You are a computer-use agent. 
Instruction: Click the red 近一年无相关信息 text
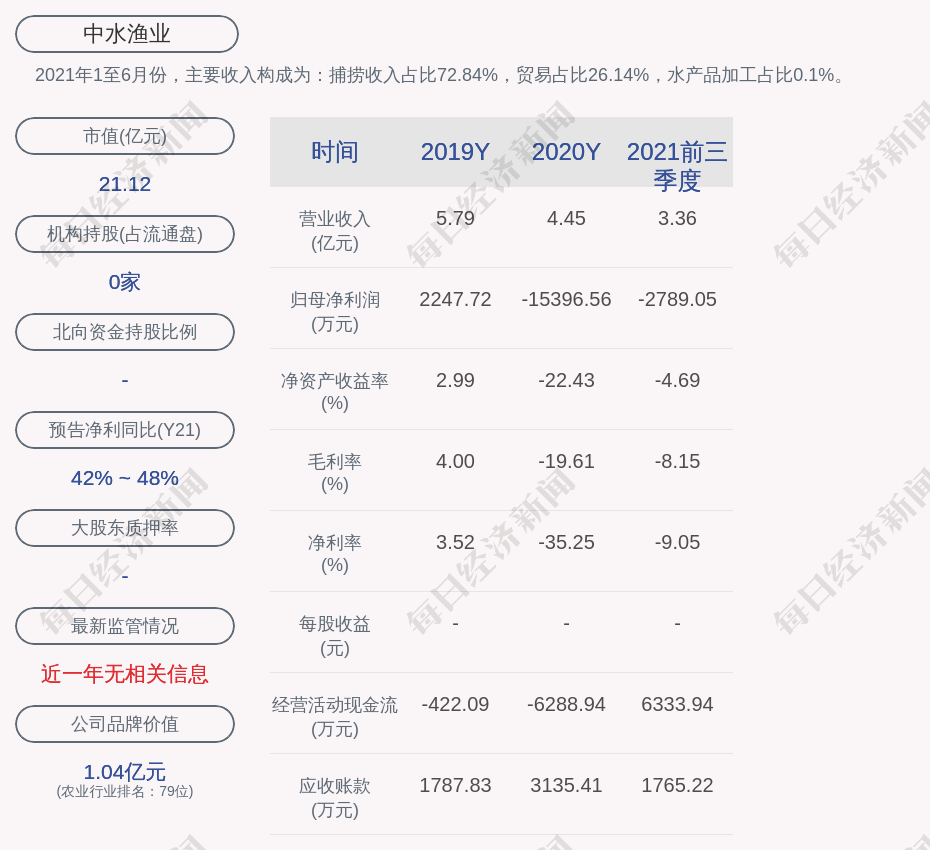(125, 674)
